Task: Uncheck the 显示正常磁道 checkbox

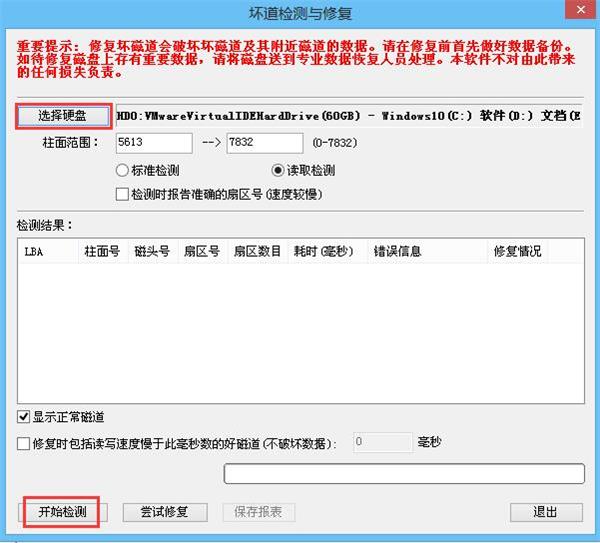Action: [x=60, y=417]
